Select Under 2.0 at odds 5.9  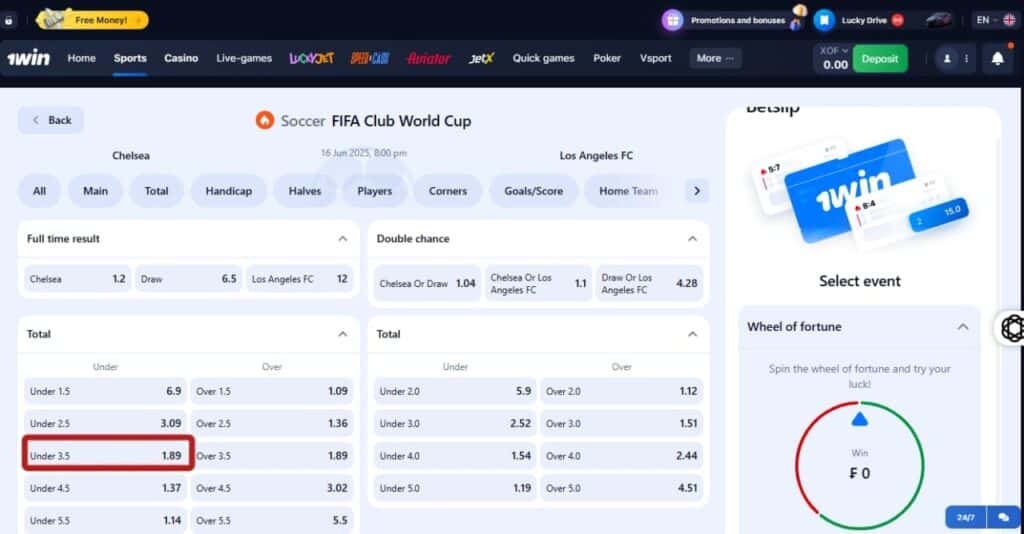tap(455, 391)
